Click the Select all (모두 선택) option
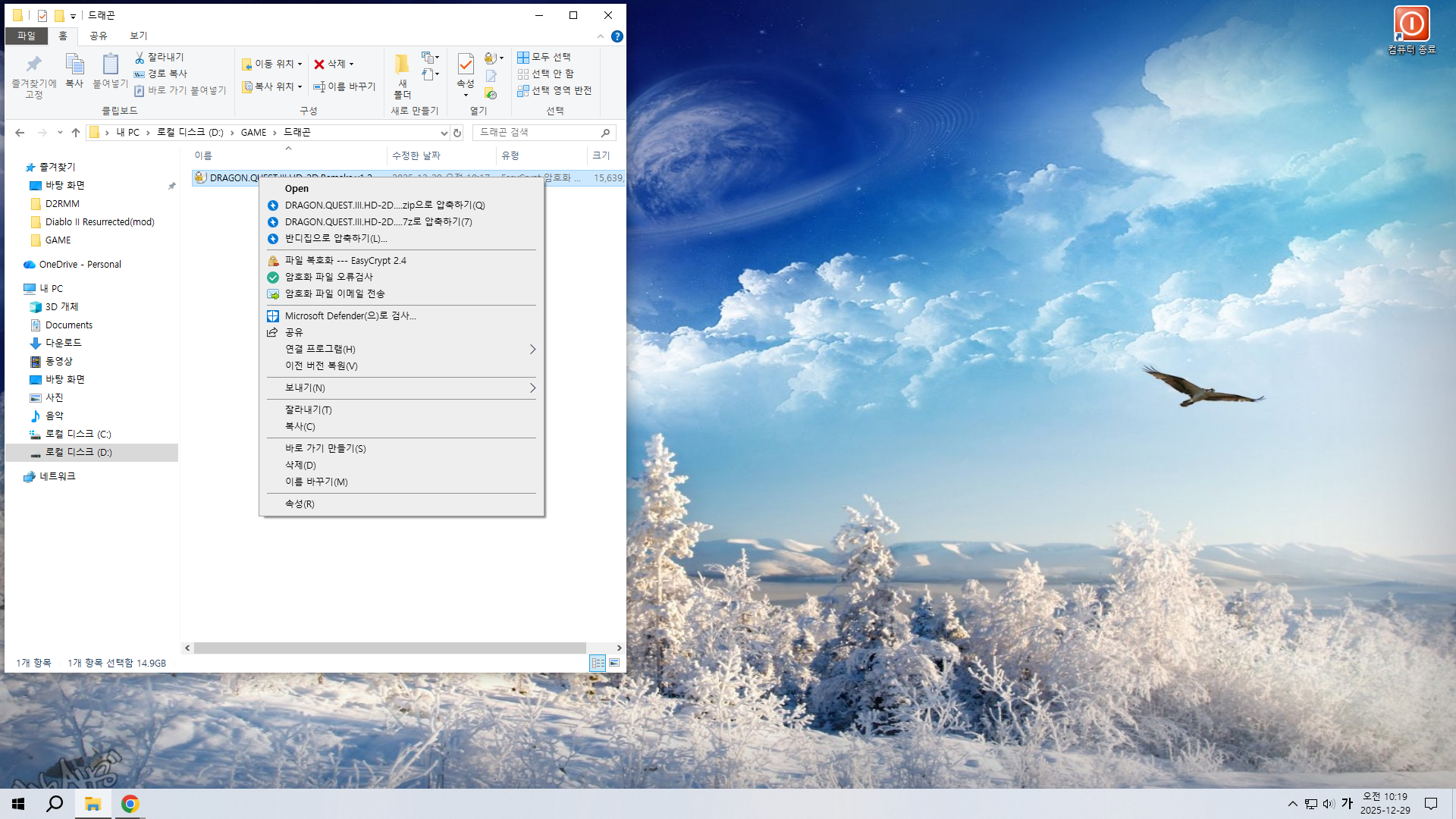 [x=544, y=57]
